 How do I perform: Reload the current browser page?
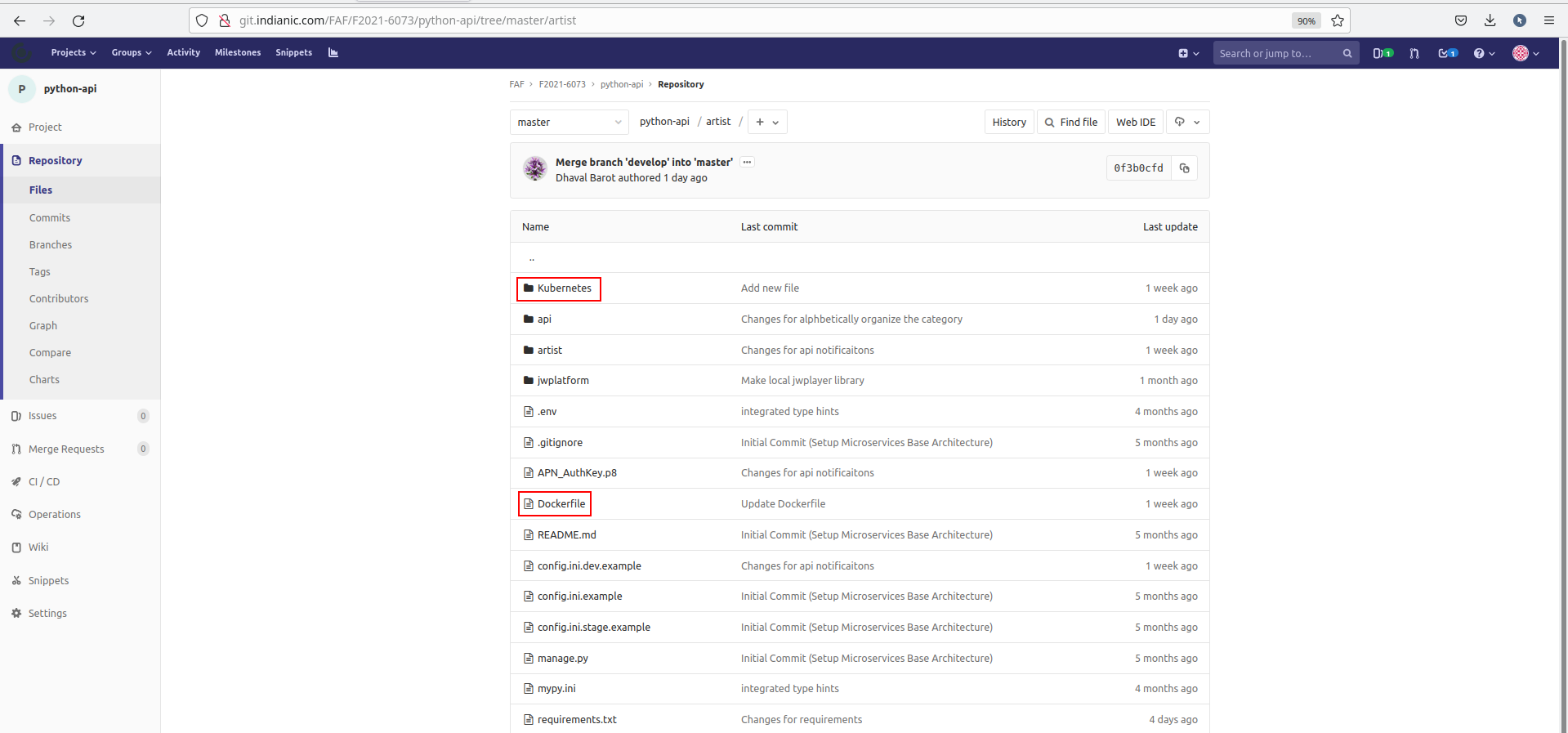78,20
